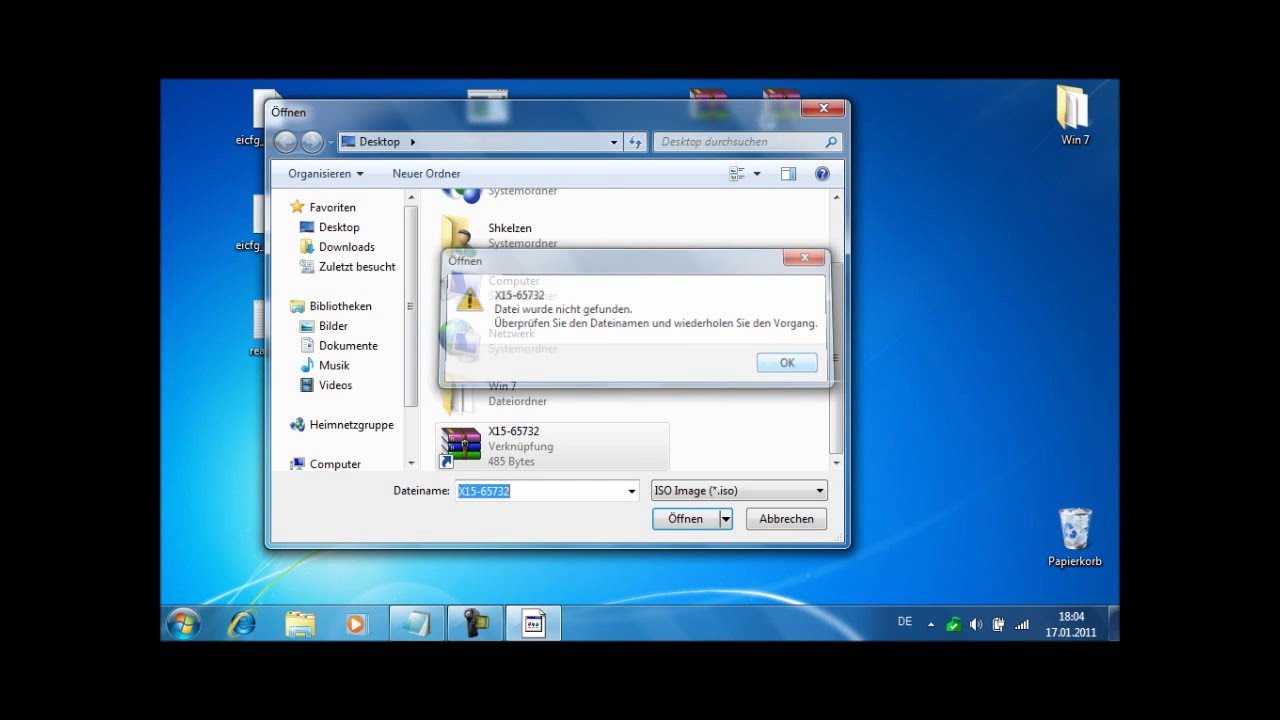Open the Windows Start button
Screen dimensions: 1280x720
pos(183,624)
